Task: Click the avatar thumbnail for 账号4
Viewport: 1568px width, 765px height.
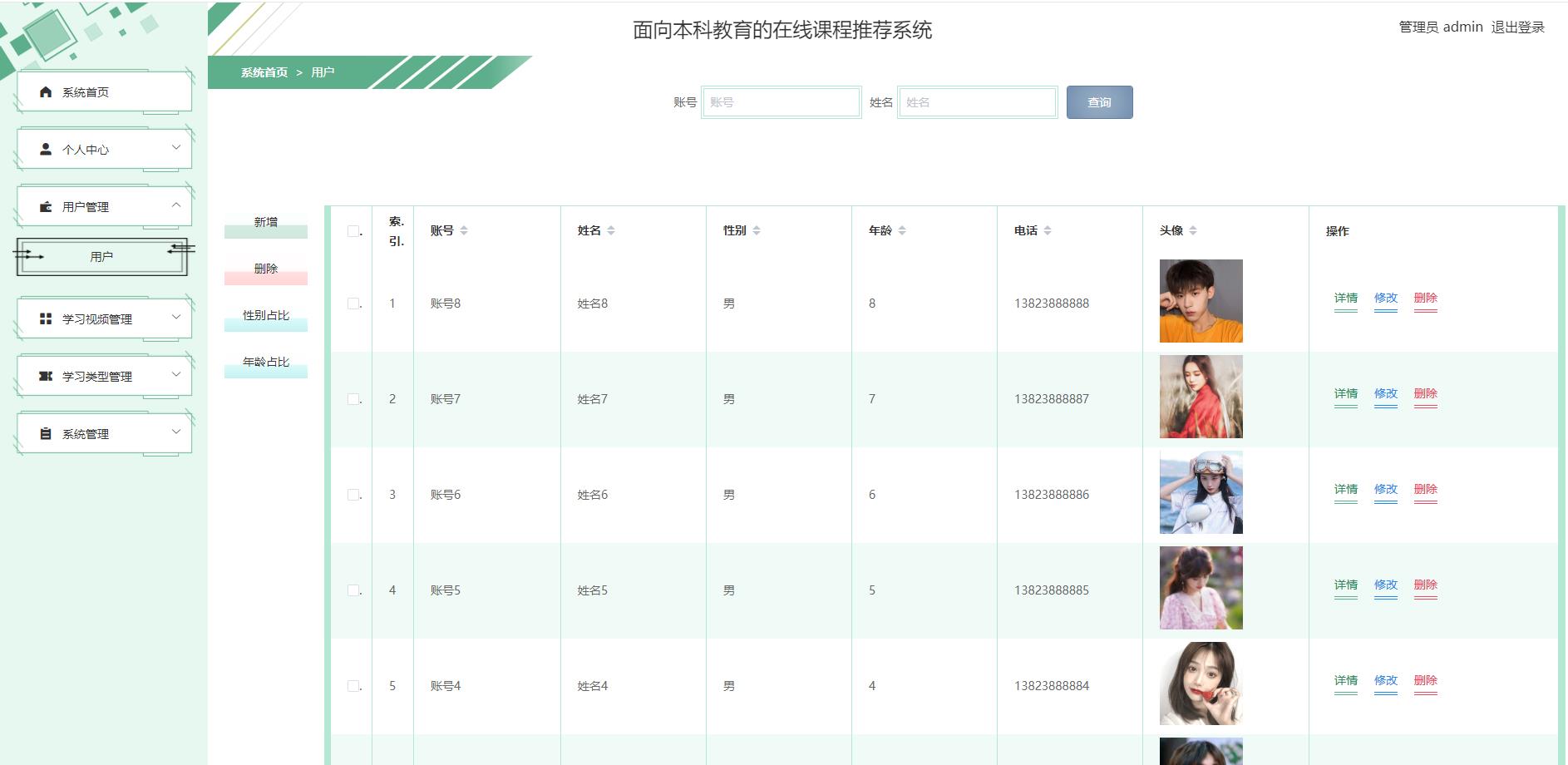Action: [x=1201, y=684]
